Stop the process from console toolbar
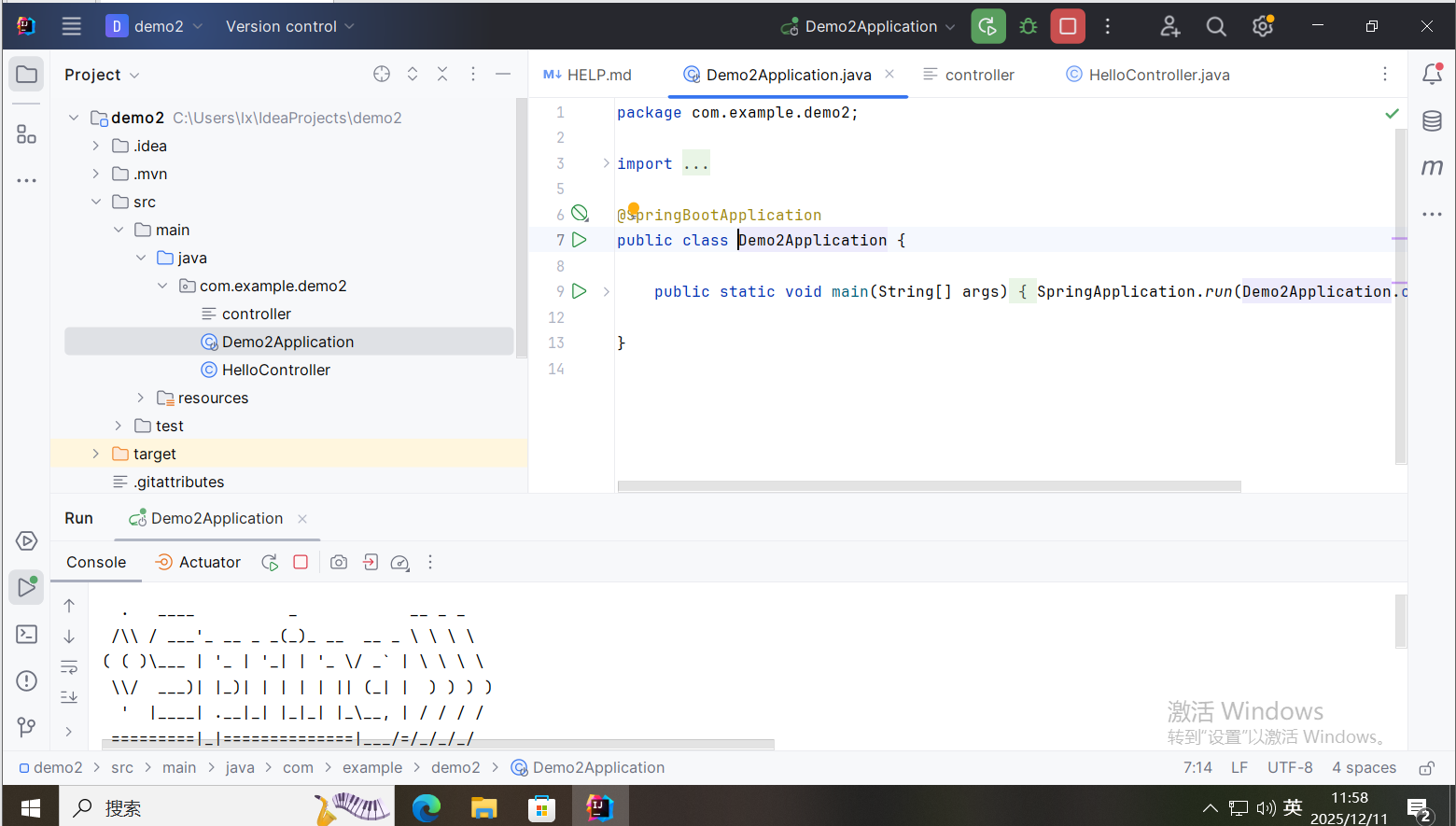Screen dimensions: 1456x826 point(301,562)
